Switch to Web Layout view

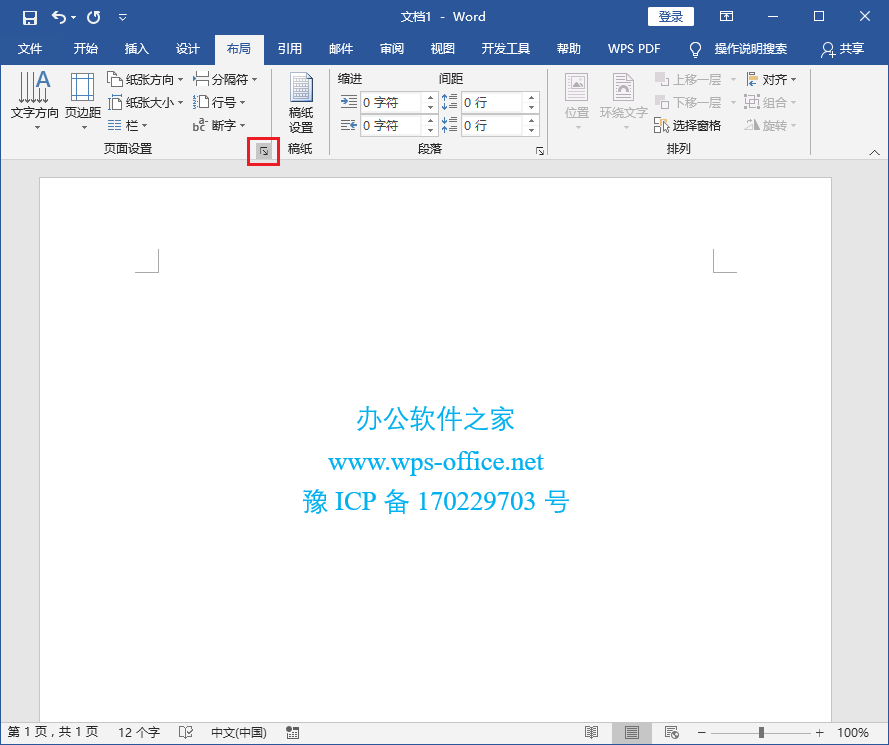pos(671,733)
